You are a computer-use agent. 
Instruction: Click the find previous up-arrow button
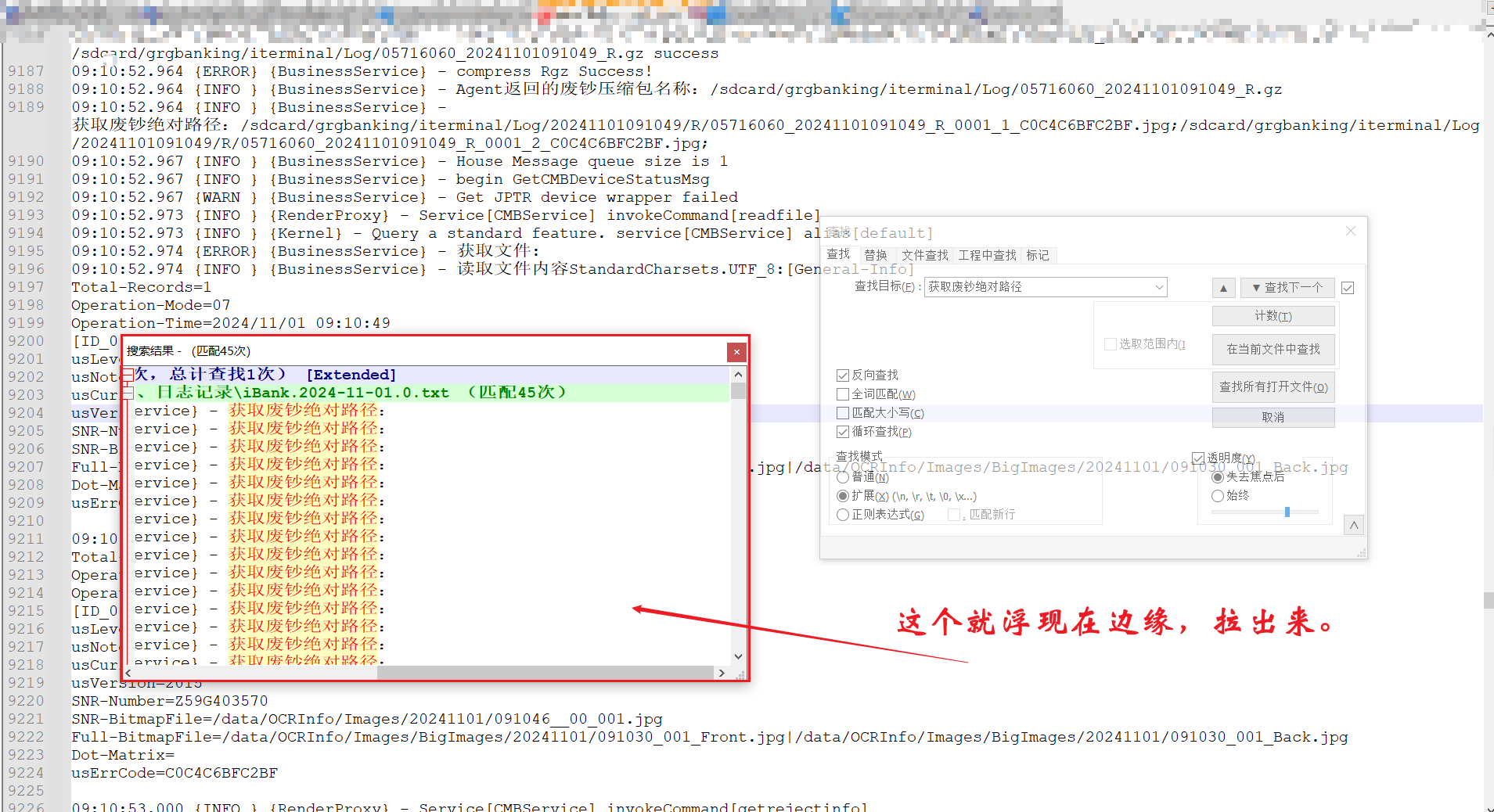point(1223,288)
